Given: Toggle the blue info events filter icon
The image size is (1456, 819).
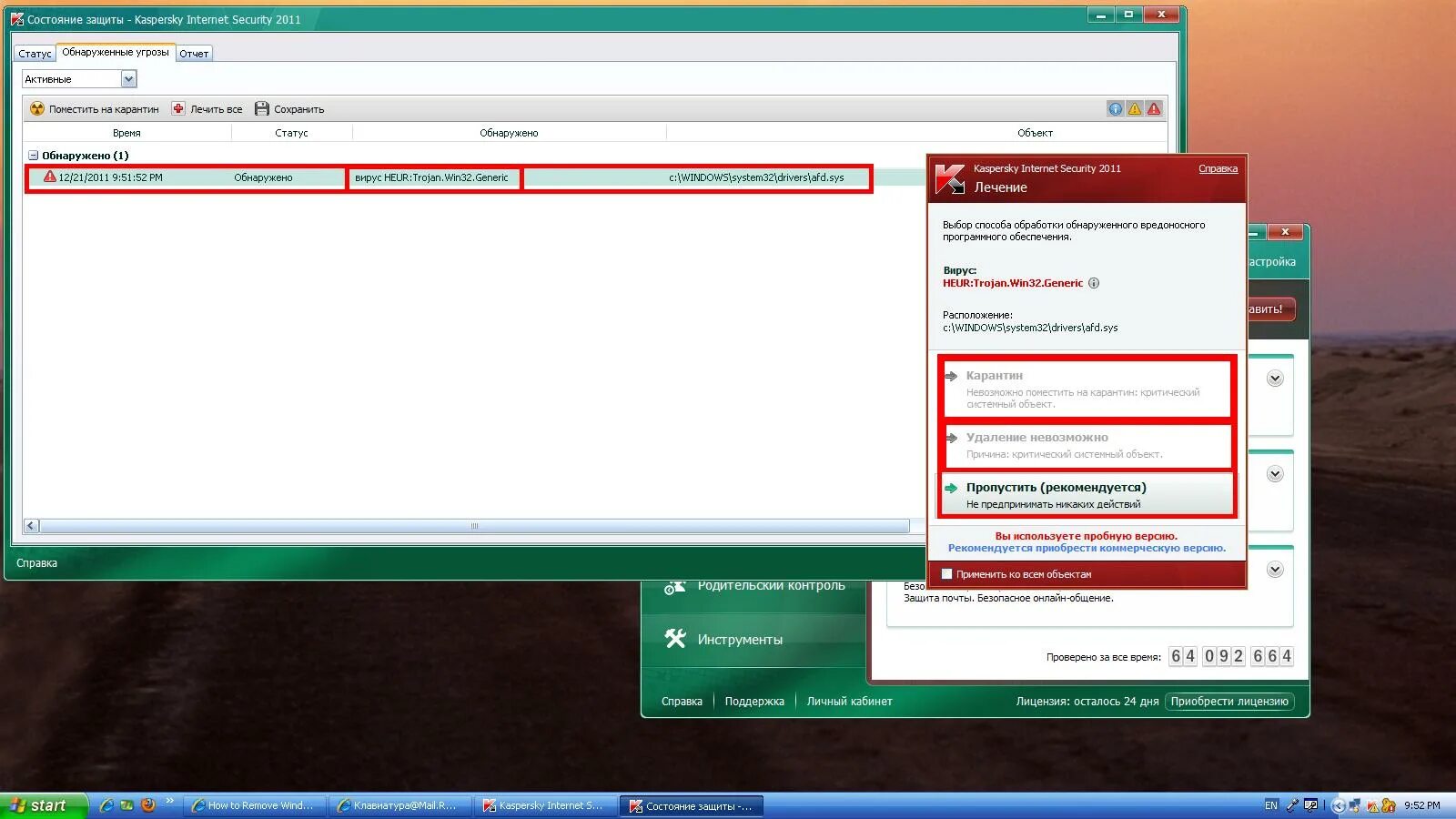Looking at the screenshot, I should pyautogui.click(x=1116, y=108).
